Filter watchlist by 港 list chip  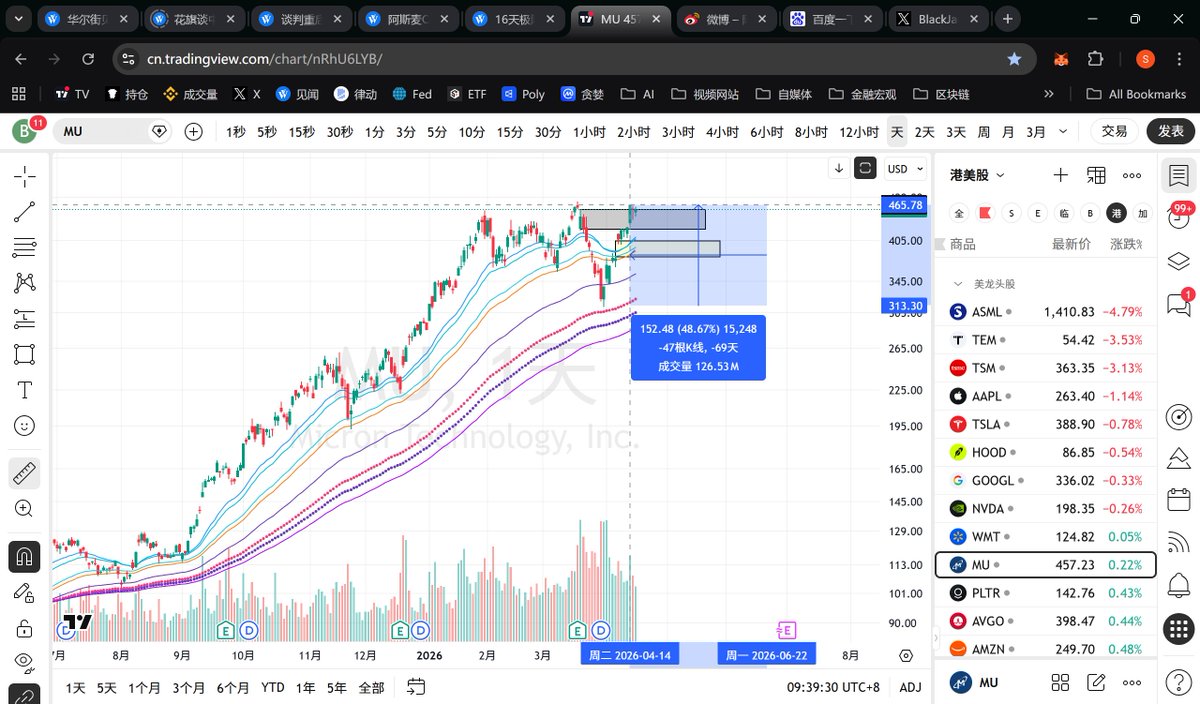1116,213
